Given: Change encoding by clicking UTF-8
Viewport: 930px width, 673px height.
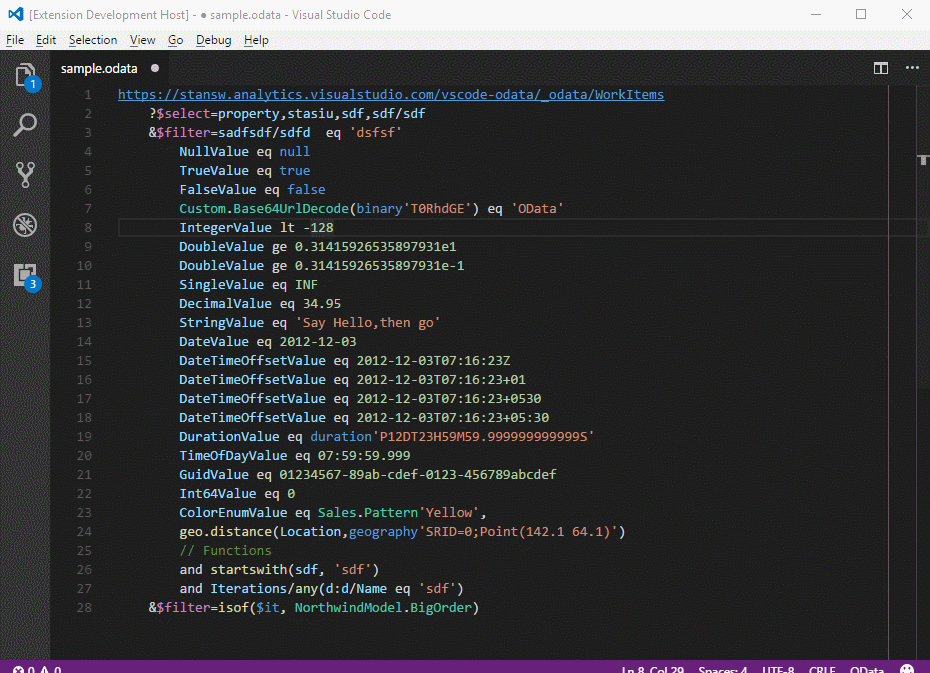Looking at the screenshot, I should click(x=778, y=668).
